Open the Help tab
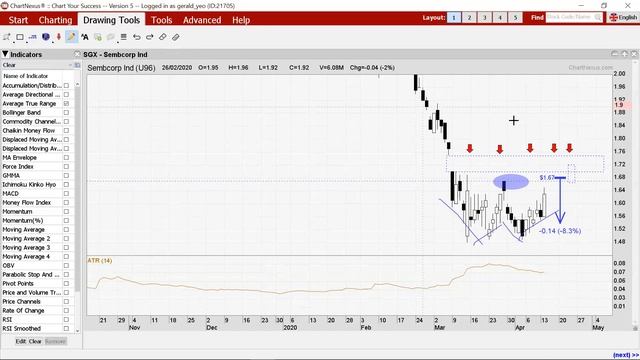Image resolution: width=640 pixels, height=360 pixels. (241, 20)
